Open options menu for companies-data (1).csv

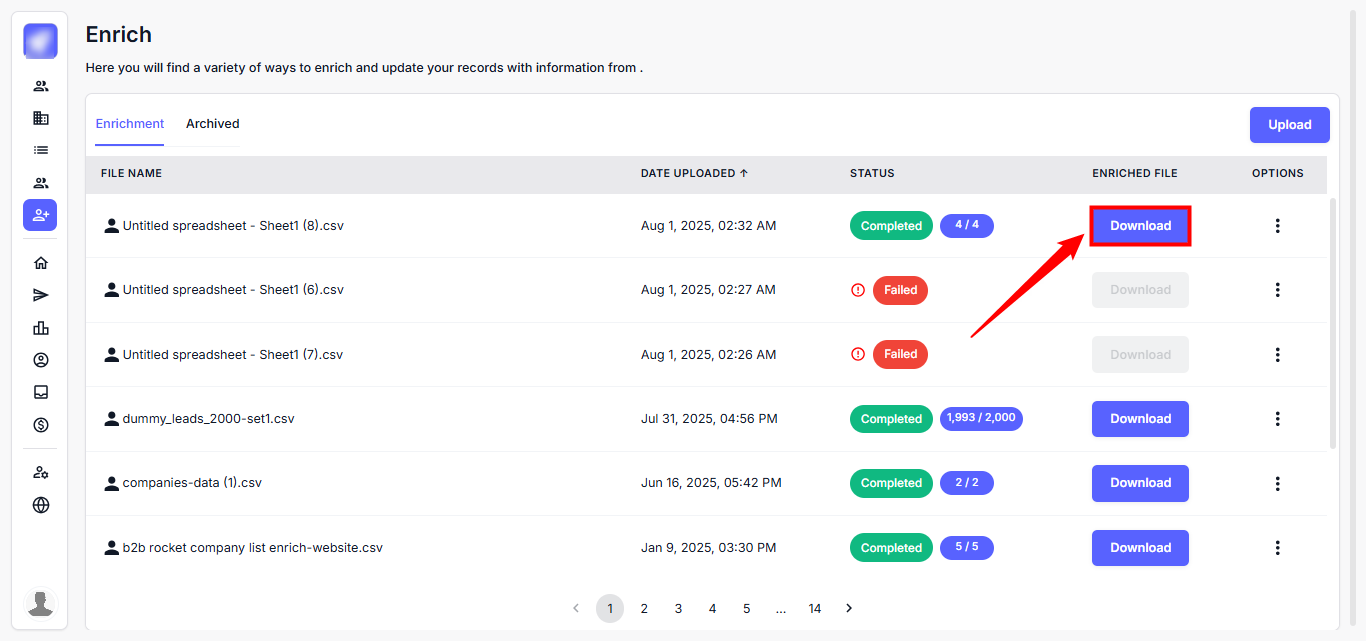click(1277, 483)
